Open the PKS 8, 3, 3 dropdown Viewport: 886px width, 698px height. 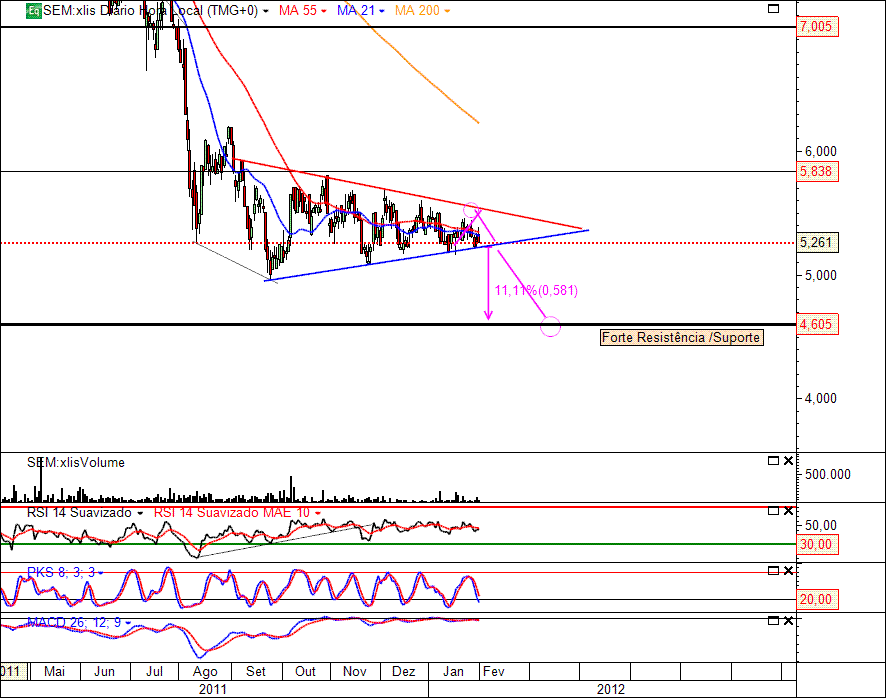(101, 572)
